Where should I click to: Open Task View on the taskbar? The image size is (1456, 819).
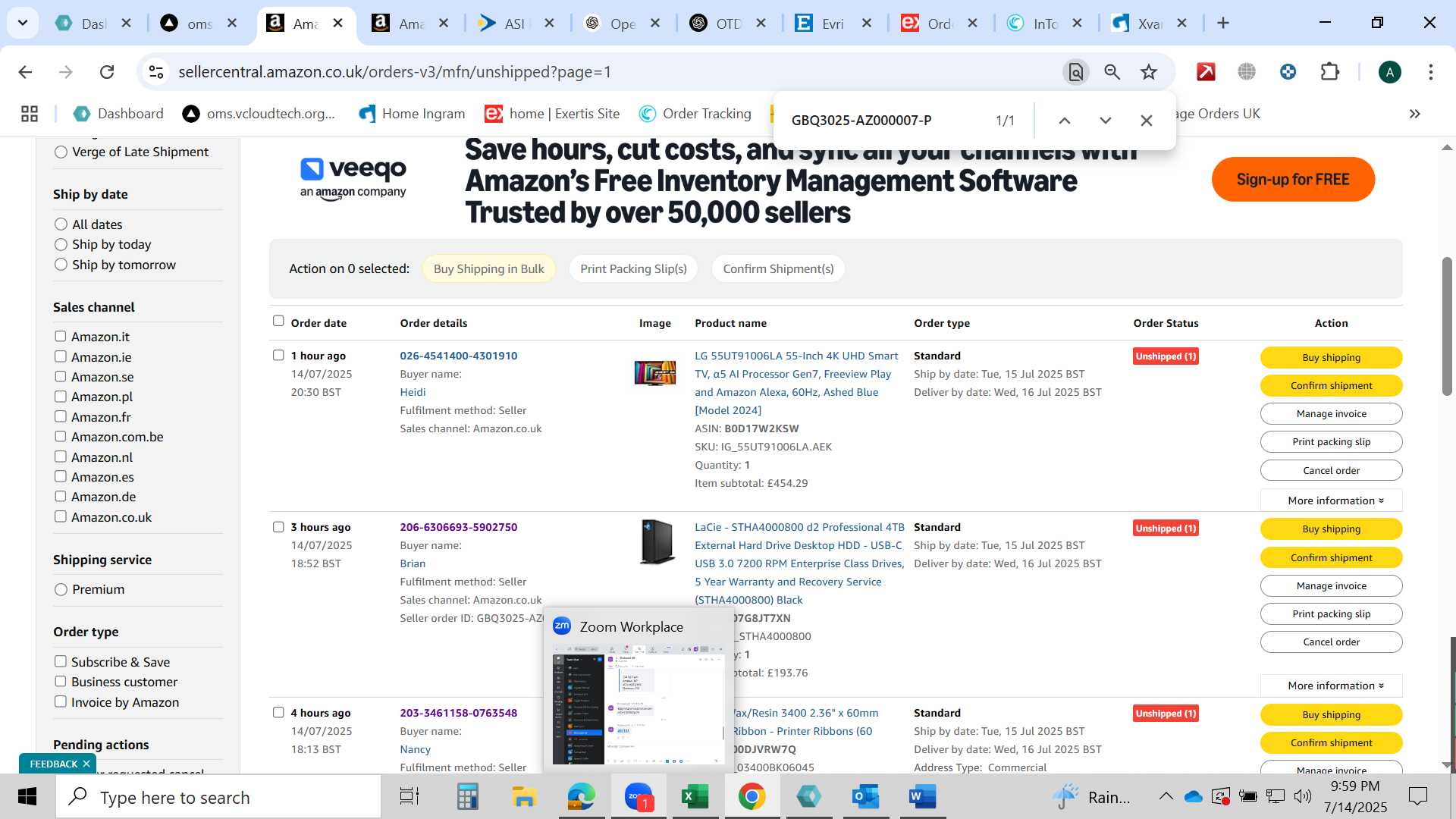[x=409, y=797]
